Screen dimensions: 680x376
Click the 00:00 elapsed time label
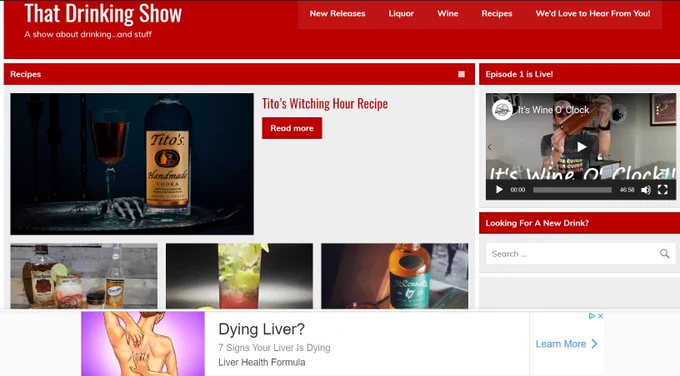point(517,190)
